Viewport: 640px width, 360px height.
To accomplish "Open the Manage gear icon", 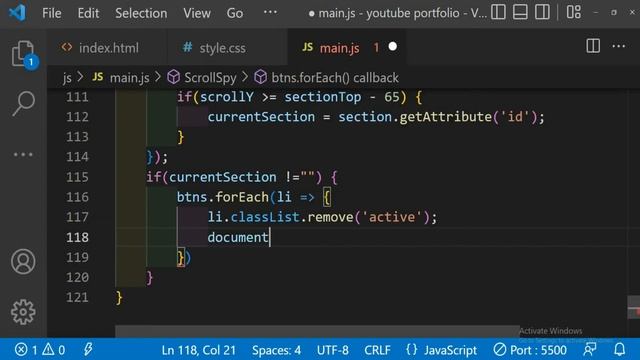I will point(23,312).
